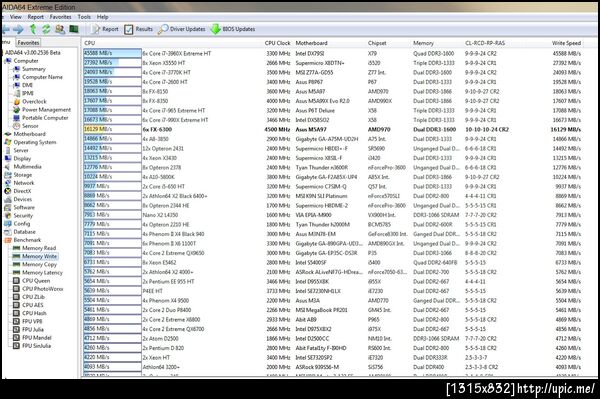Image resolution: width=600 pixels, height=399 pixels.
Task: Click BIOS Updates in toolbar
Action: point(233,29)
